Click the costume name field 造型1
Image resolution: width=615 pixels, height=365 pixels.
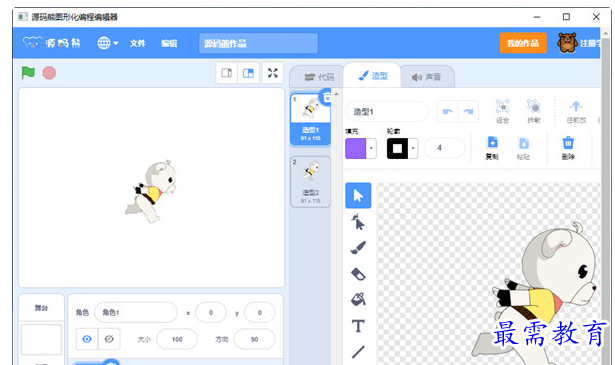pyautogui.click(x=387, y=112)
